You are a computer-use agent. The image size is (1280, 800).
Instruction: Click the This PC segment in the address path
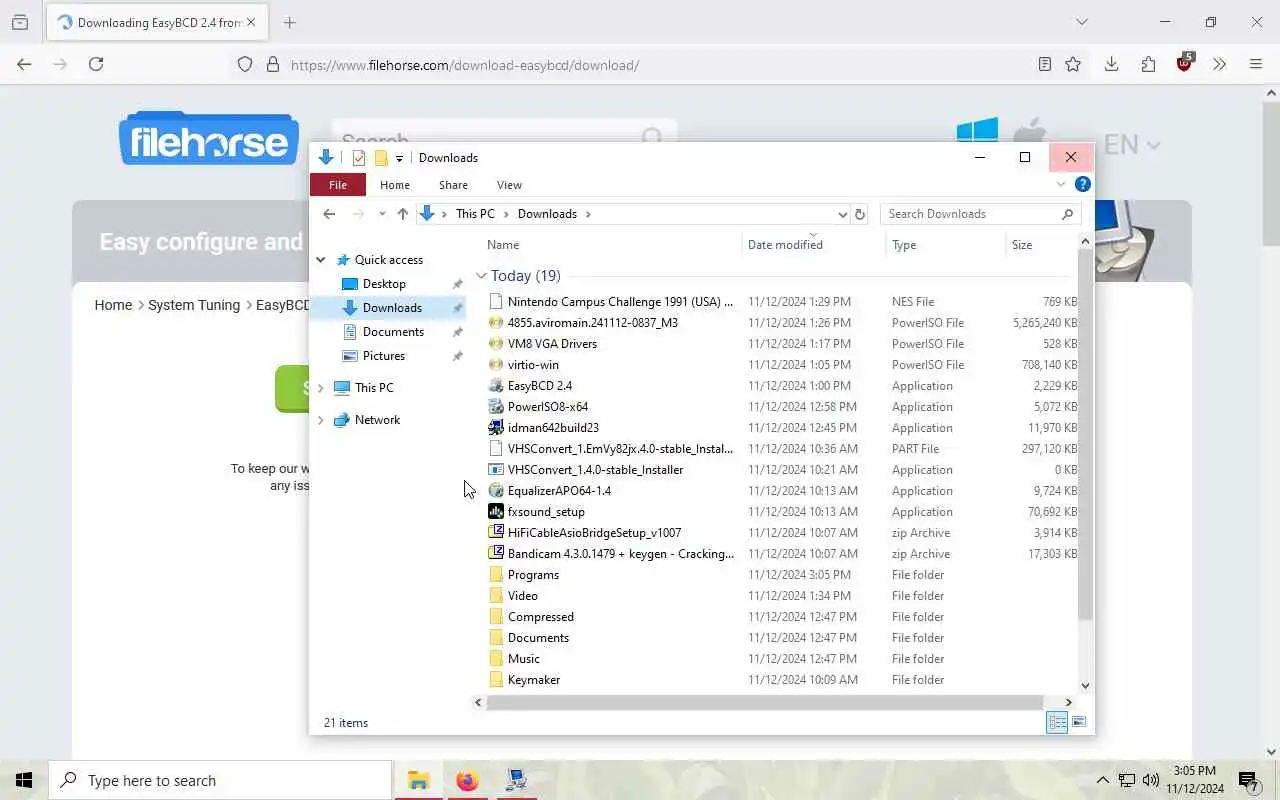[x=475, y=214]
